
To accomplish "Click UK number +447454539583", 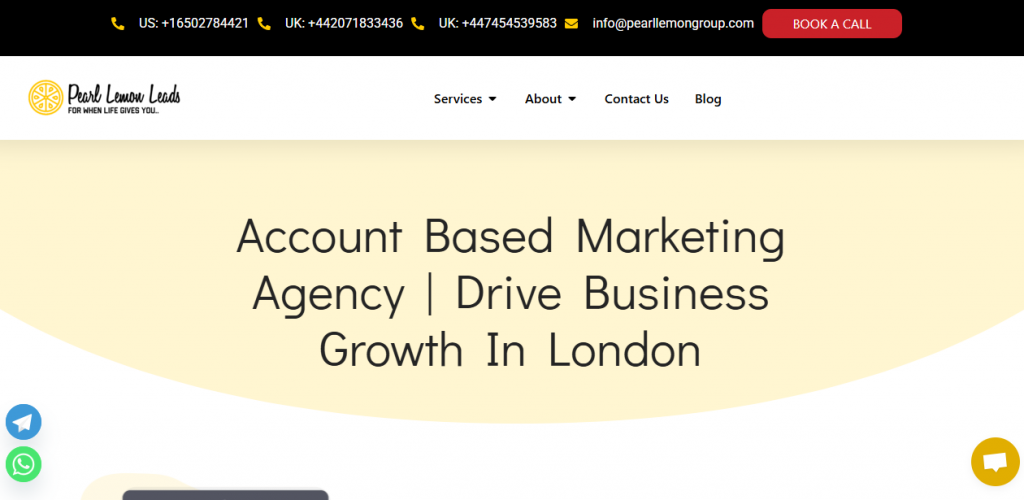I will pos(498,23).
